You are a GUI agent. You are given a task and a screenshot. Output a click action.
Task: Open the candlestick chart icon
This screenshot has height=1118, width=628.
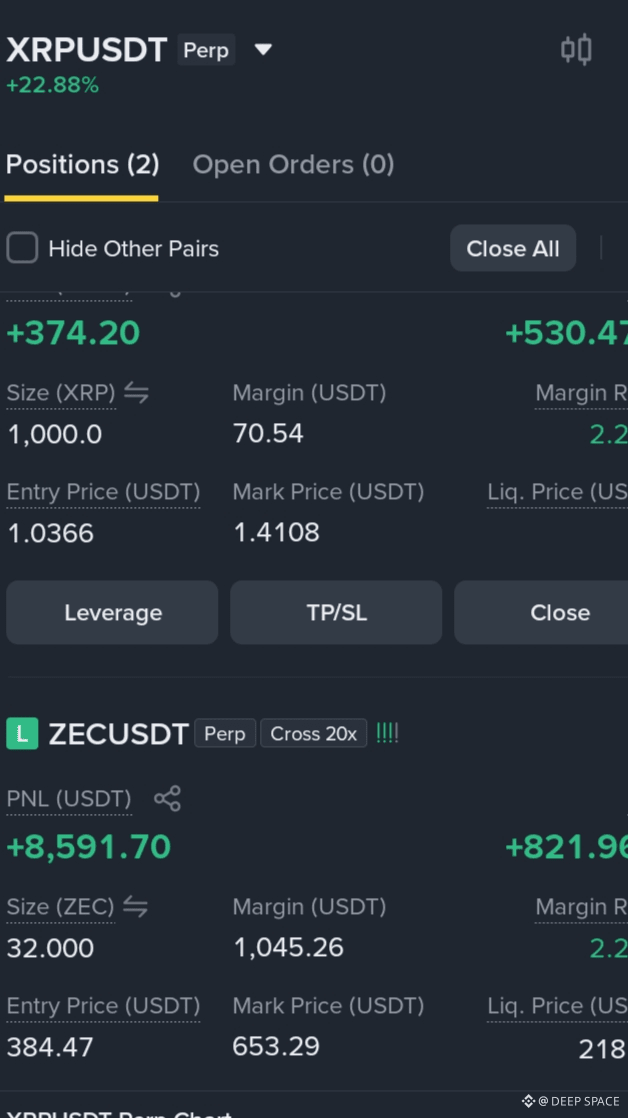click(576, 50)
